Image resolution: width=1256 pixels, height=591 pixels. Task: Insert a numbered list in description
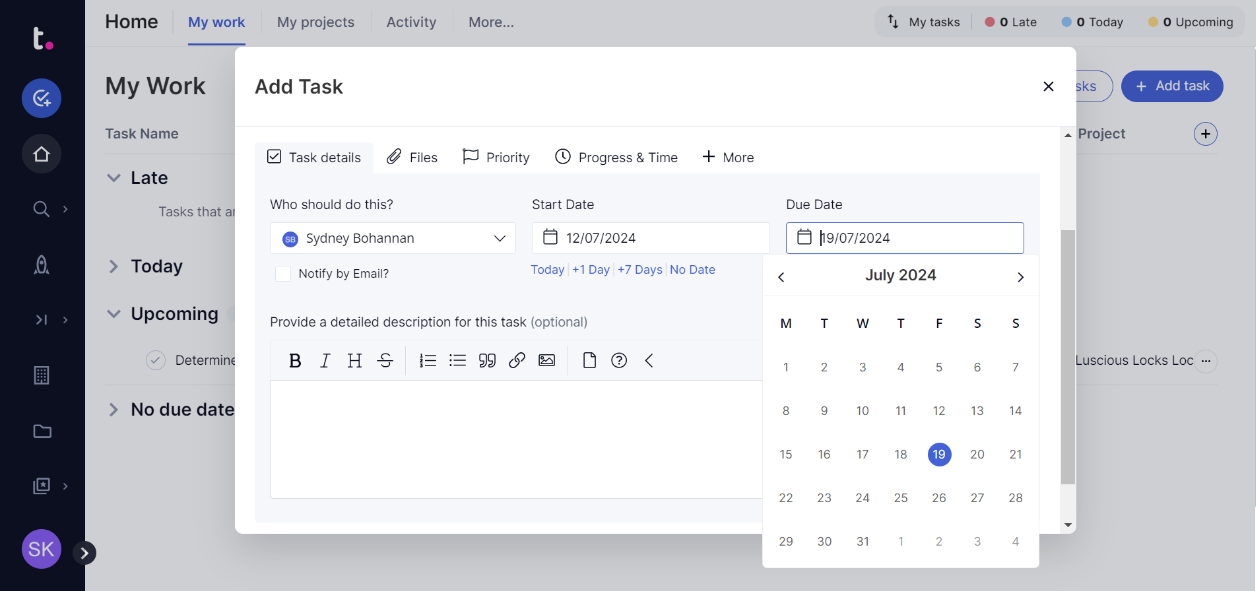coord(428,361)
